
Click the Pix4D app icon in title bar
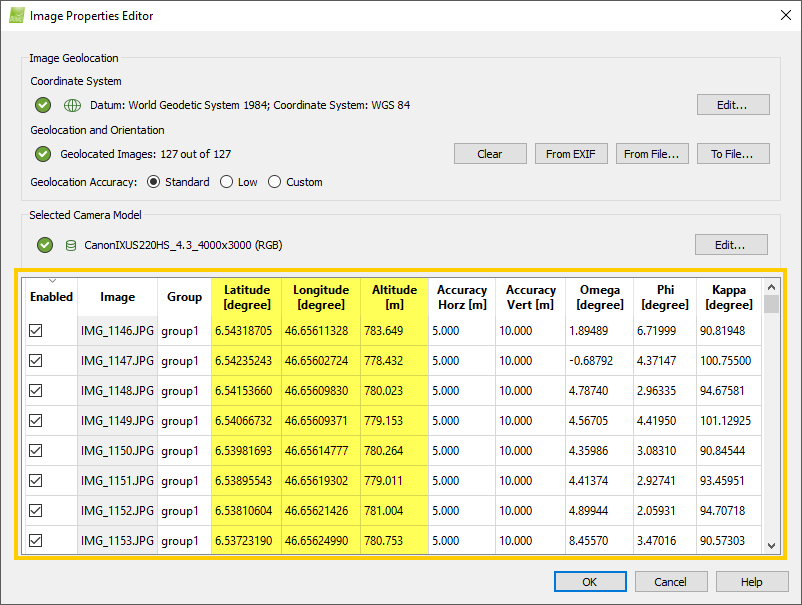point(16,16)
